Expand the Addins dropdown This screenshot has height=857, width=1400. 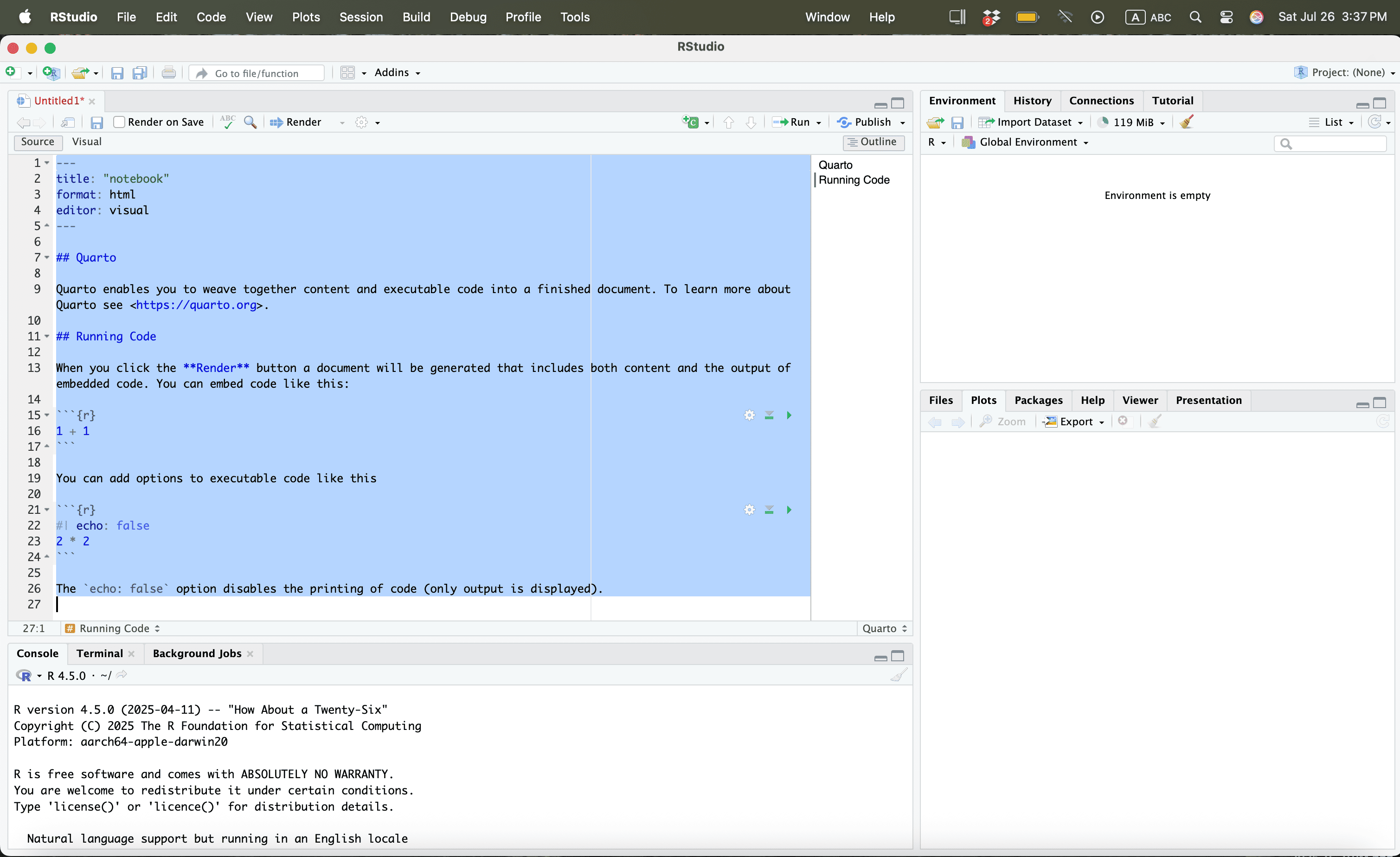pos(397,73)
